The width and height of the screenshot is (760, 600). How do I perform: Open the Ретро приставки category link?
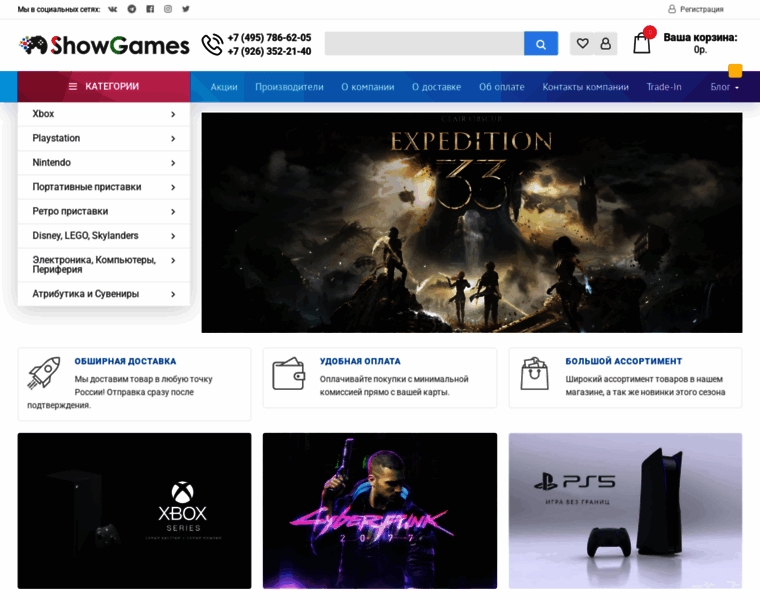pyautogui.click(x=70, y=211)
